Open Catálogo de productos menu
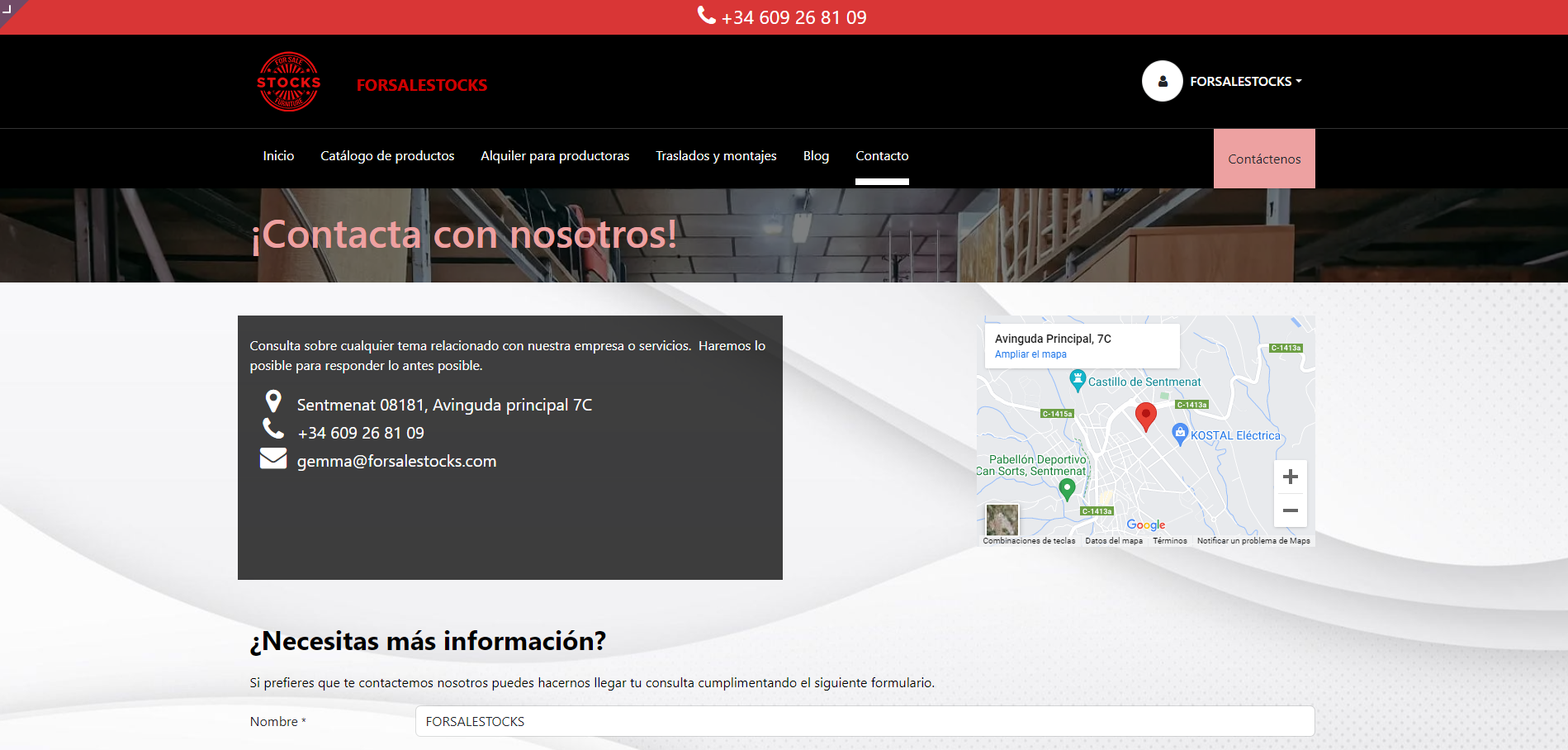This screenshot has width=1568, height=750. pyautogui.click(x=387, y=155)
